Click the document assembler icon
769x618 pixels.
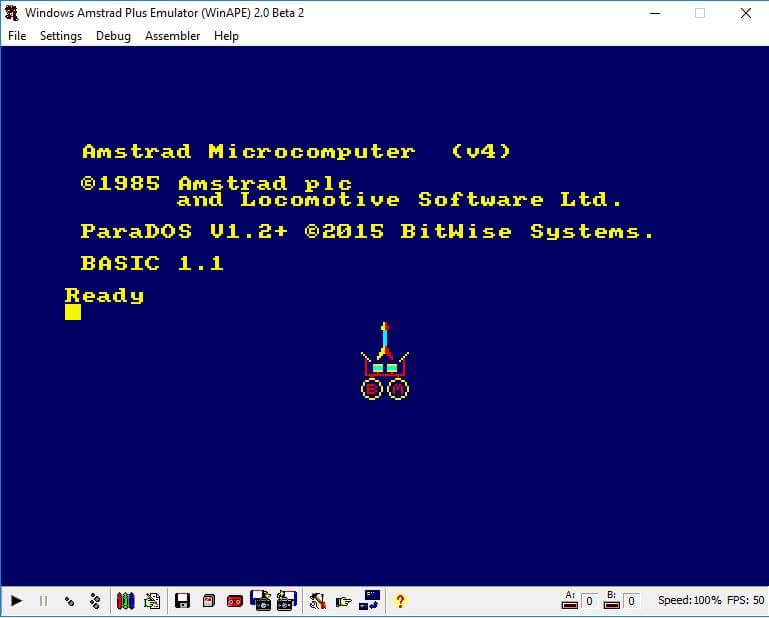pos(152,601)
